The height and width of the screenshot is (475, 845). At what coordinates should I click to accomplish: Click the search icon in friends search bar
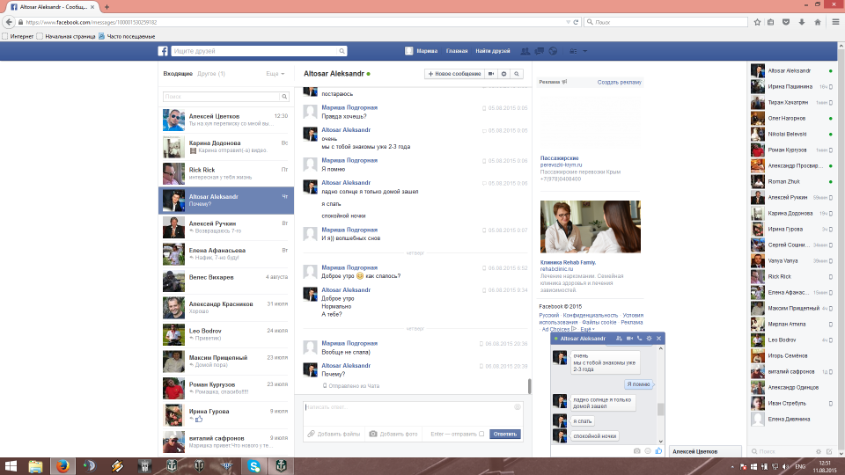coord(342,51)
